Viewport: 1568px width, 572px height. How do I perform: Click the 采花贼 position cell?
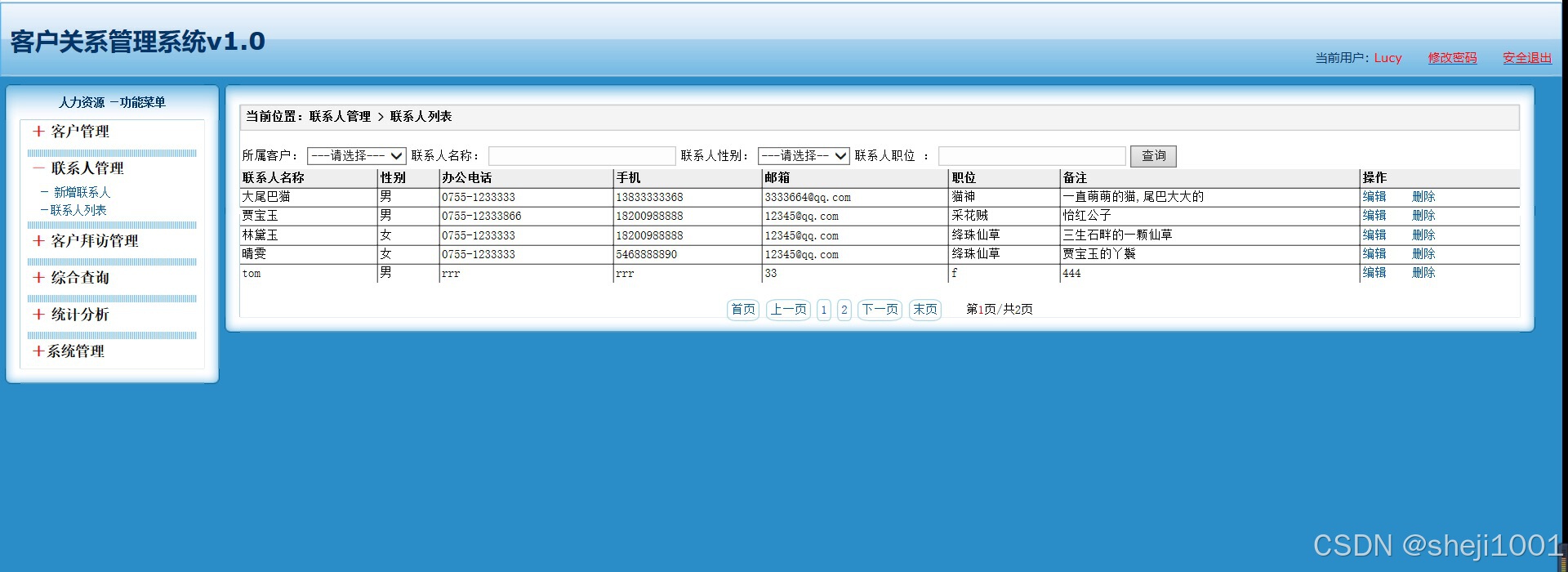click(x=969, y=216)
